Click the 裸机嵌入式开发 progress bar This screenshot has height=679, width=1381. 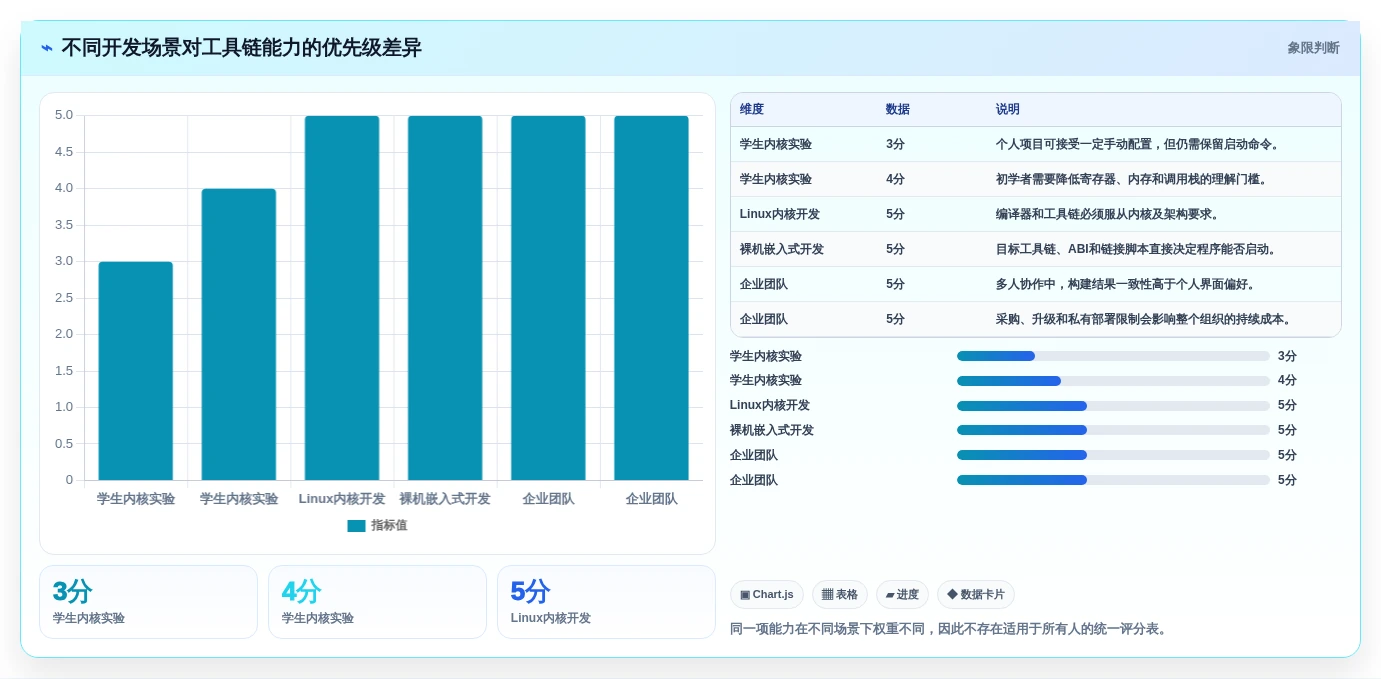tap(1113, 430)
